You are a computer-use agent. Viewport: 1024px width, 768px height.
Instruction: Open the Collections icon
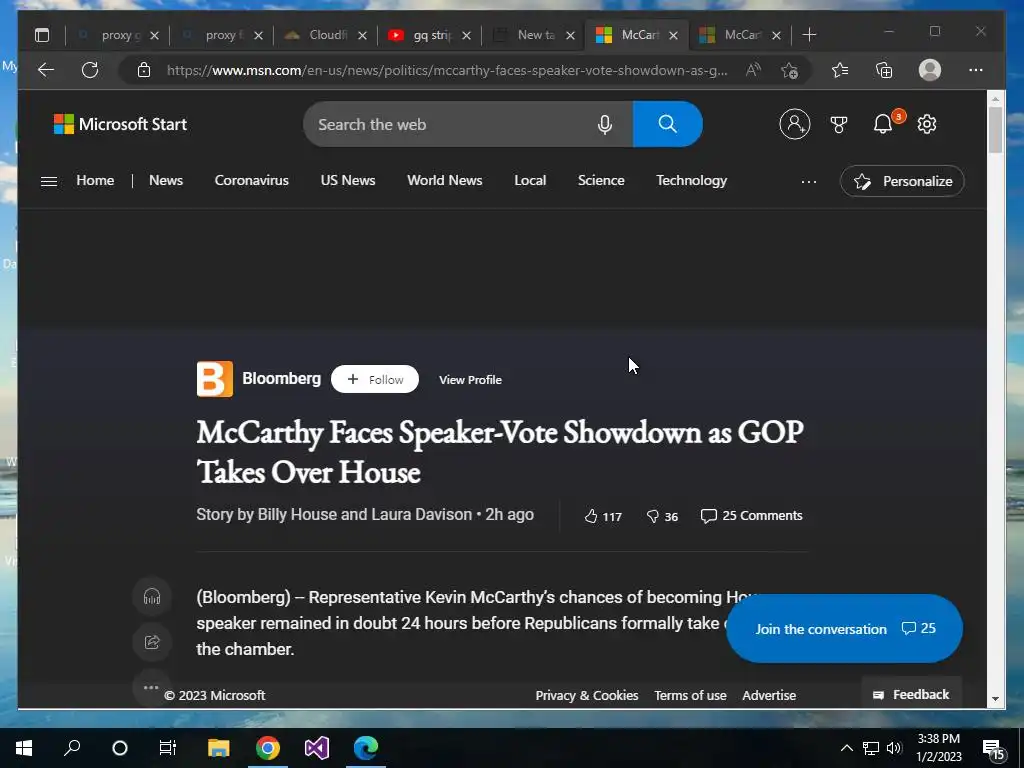tap(884, 70)
